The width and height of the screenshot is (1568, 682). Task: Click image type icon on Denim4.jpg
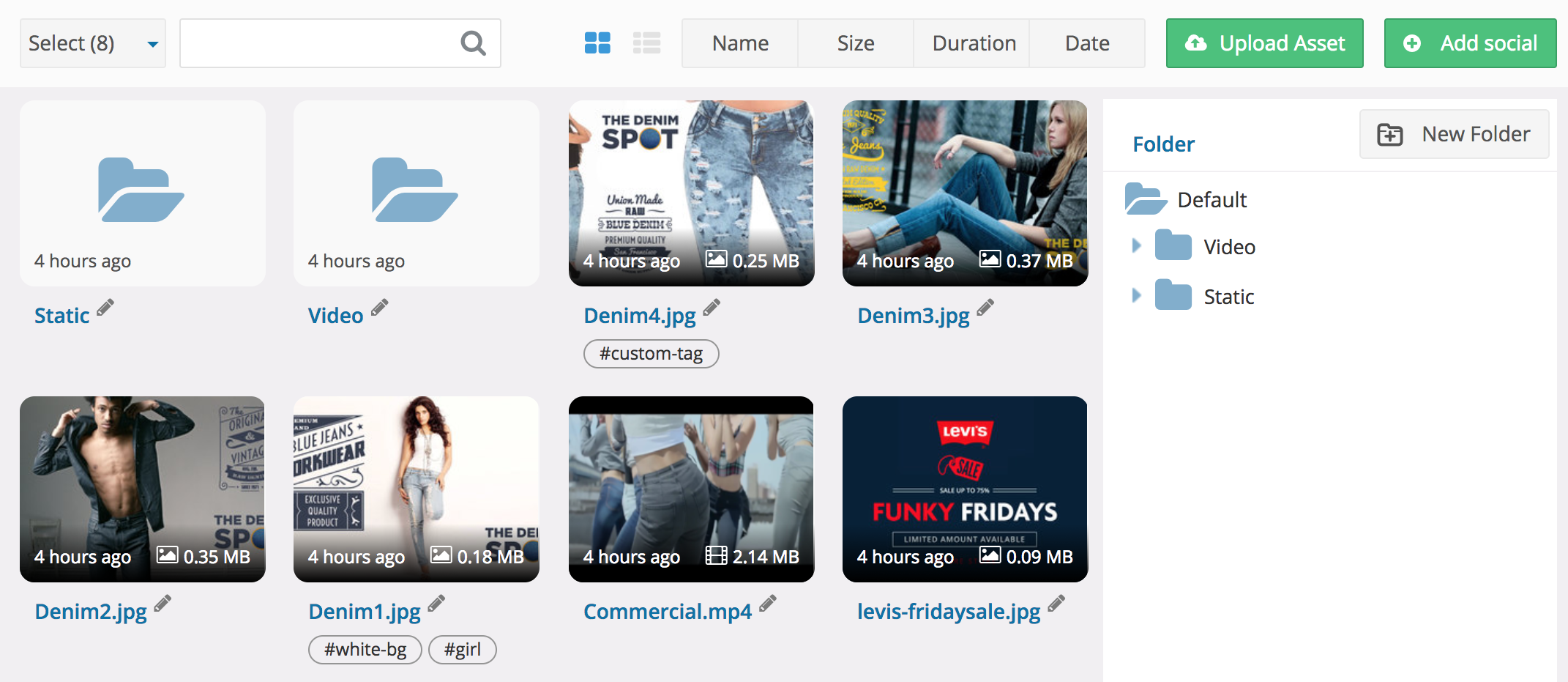[716, 259]
